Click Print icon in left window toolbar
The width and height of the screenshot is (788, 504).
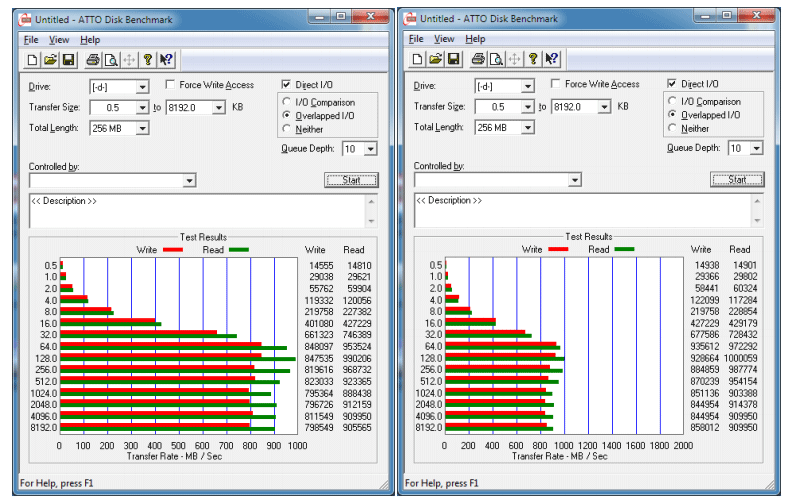[x=92, y=60]
